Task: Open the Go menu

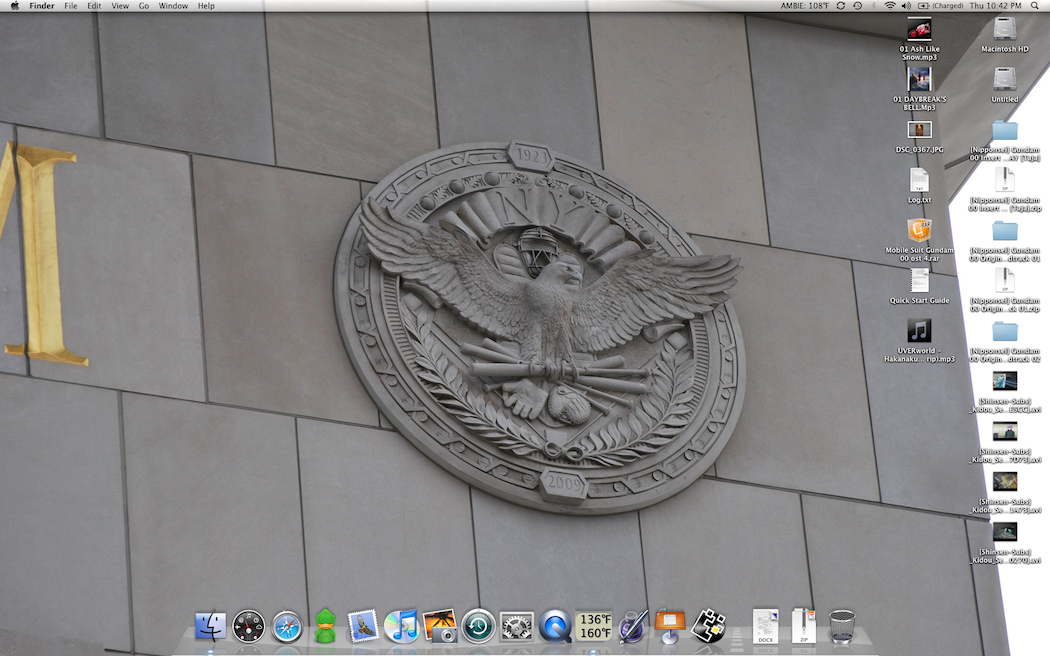Action: 144,5
